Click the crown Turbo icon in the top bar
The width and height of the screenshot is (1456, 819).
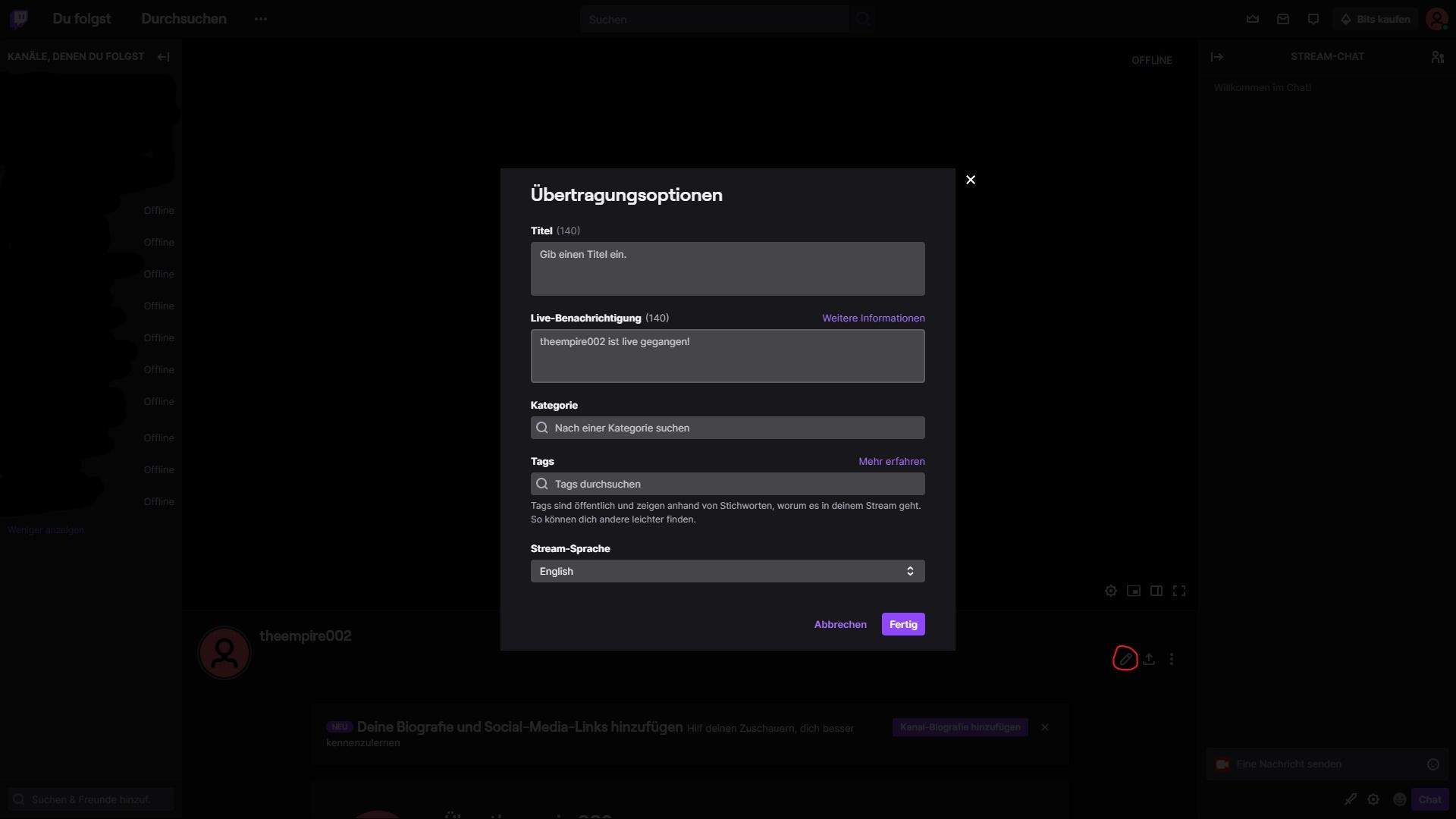(1252, 19)
